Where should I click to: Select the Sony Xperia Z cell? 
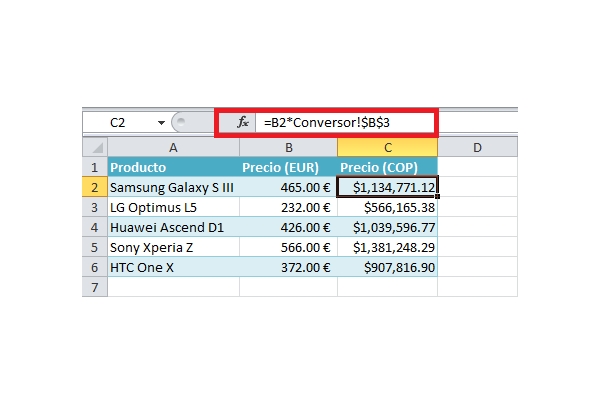pyautogui.click(x=173, y=247)
